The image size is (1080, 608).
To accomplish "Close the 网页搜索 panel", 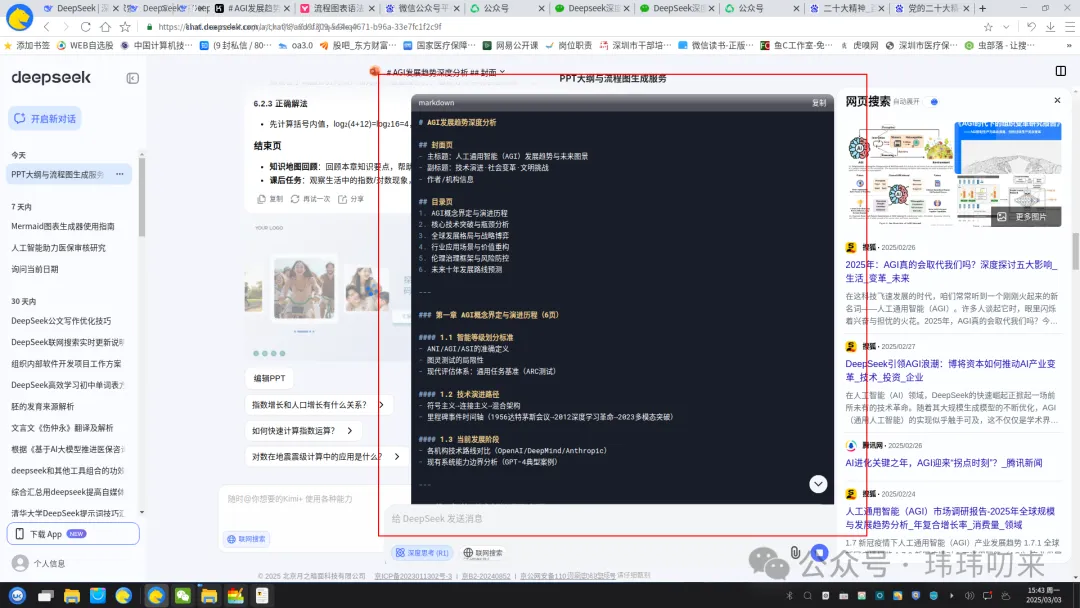I will [1057, 101].
